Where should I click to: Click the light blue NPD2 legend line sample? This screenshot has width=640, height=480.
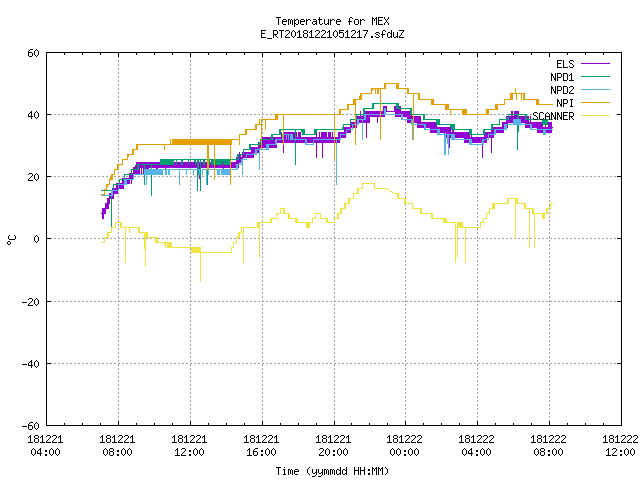click(595, 90)
